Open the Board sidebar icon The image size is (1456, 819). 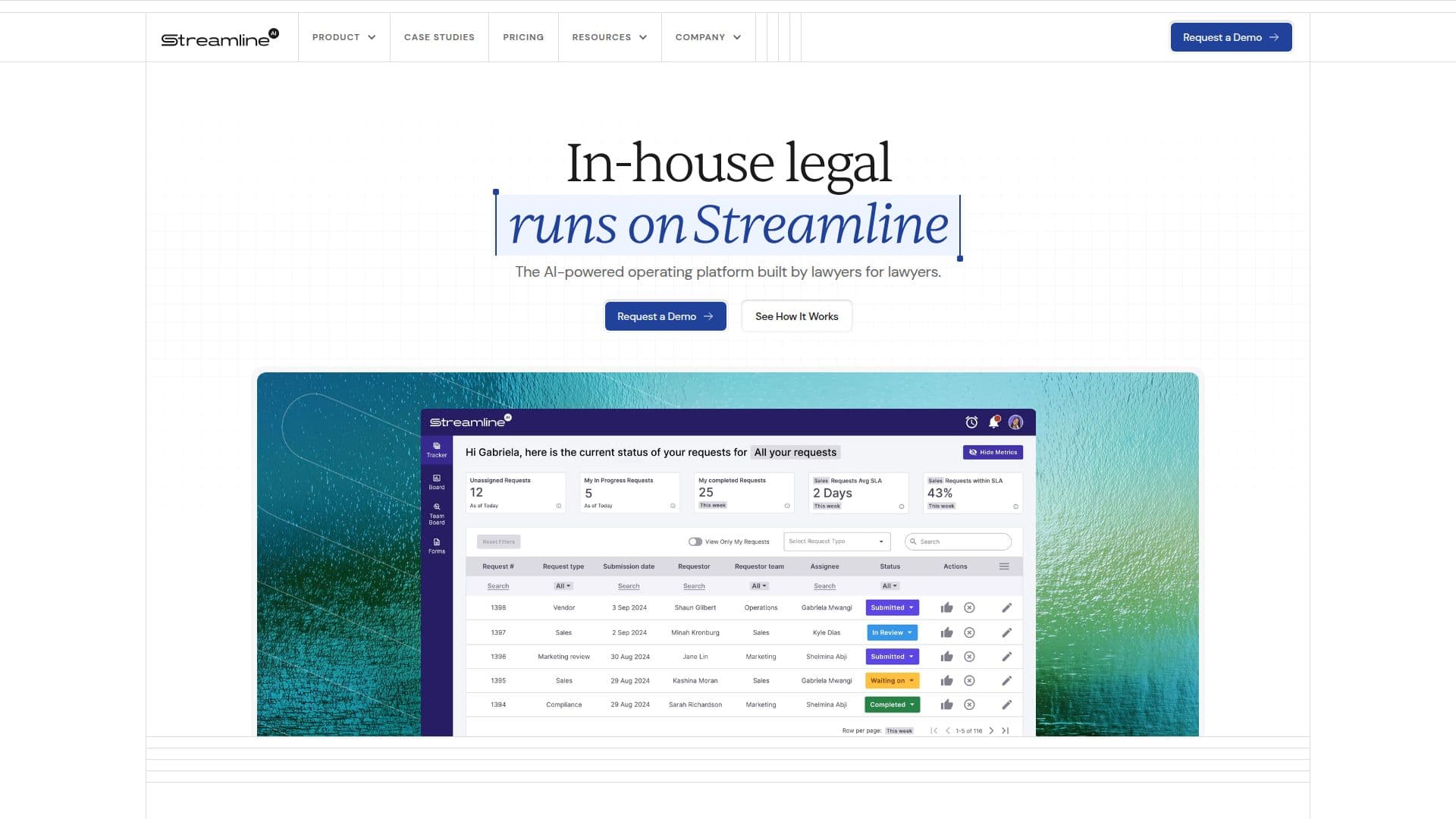(437, 482)
